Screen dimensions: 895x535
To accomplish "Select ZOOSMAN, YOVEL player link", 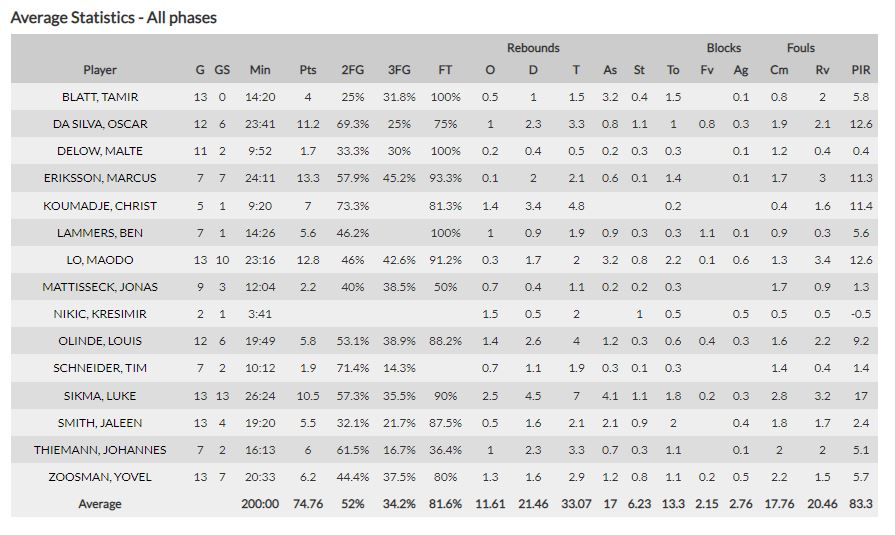I will click(x=100, y=477).
